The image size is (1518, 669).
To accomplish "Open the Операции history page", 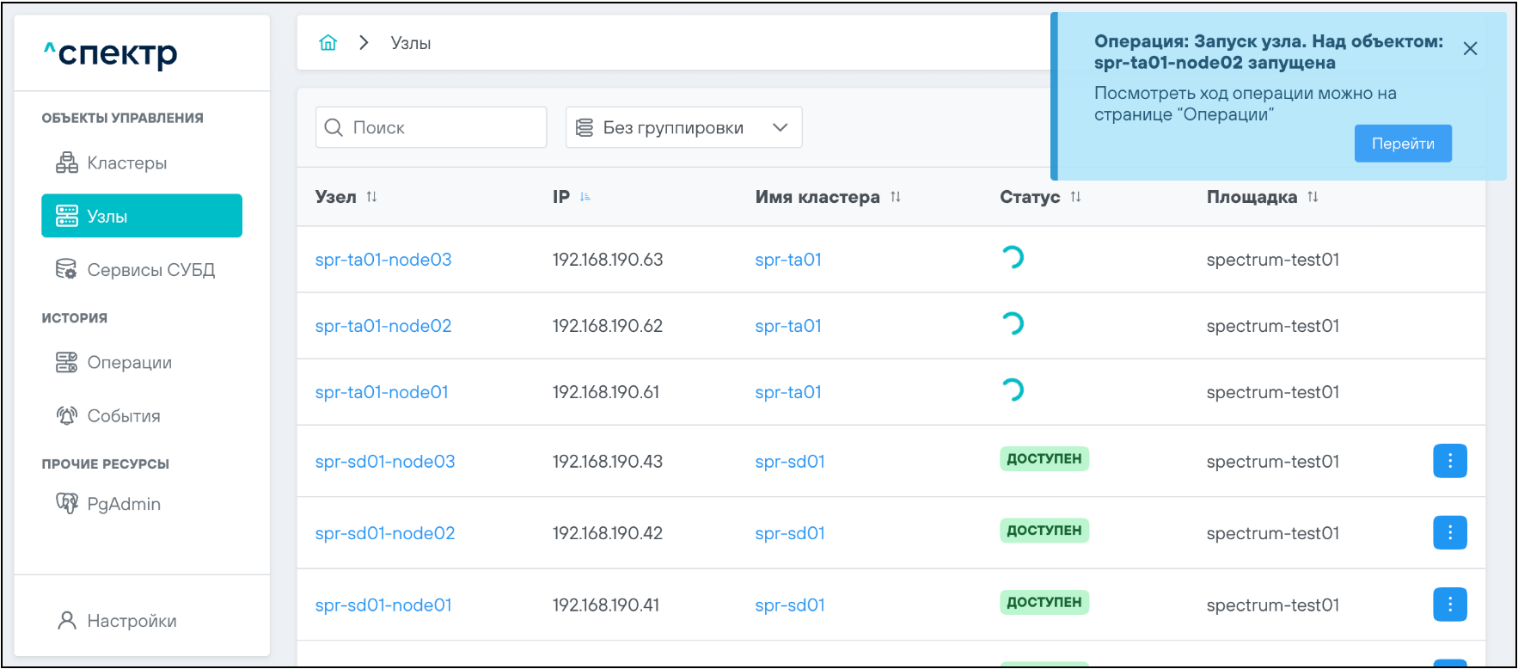I will click(x=129, y=363).
